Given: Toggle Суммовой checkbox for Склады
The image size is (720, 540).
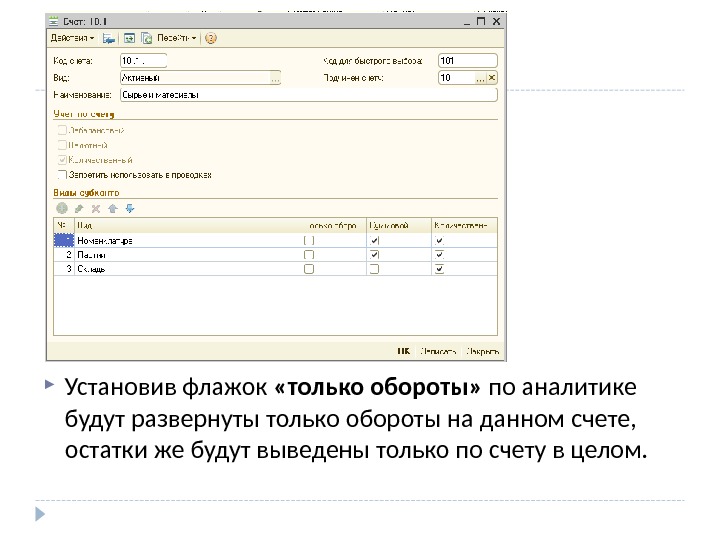Looking at the screenshot, I should 375,269.
